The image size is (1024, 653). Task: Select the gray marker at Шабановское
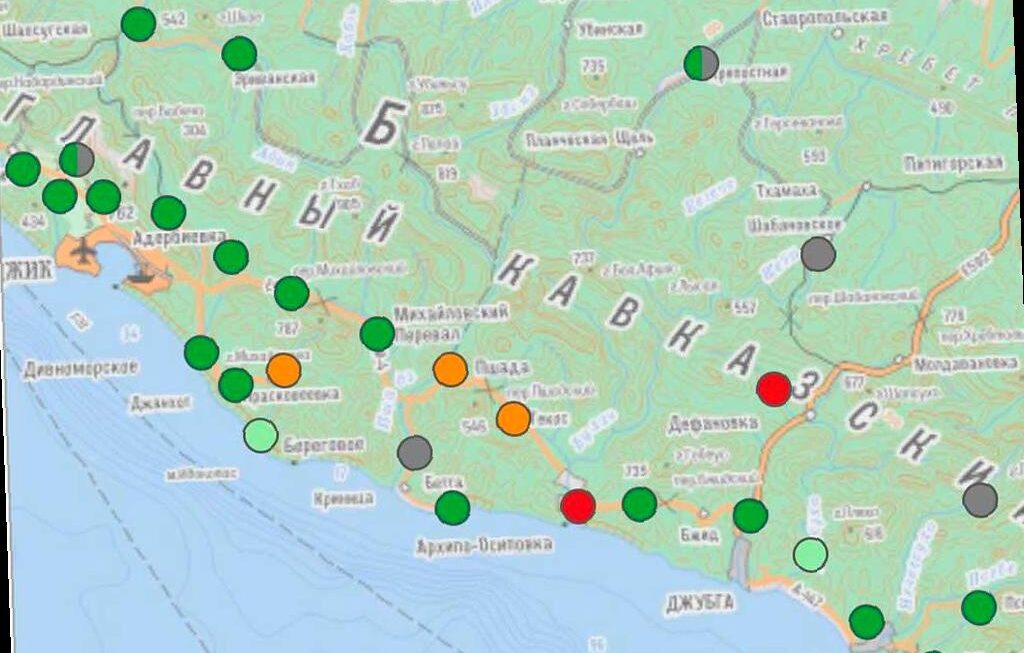pos(819,254)
